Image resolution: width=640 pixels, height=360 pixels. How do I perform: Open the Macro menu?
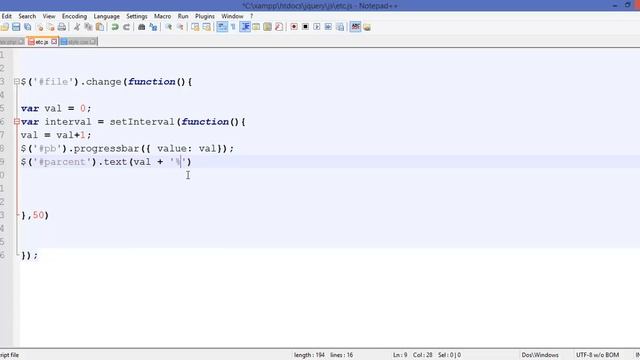tap(162, 16)
